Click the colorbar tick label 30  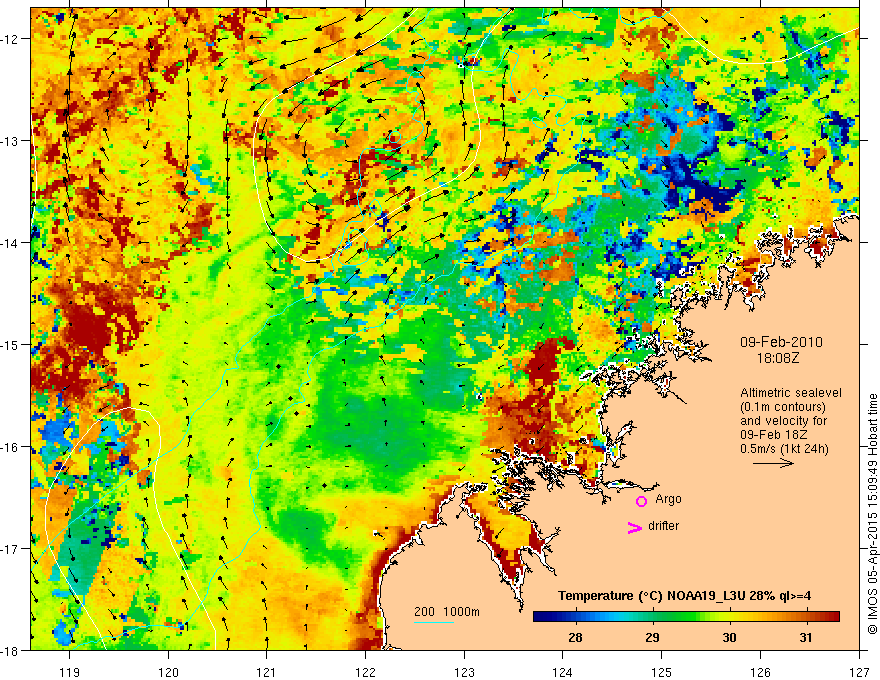729,638
